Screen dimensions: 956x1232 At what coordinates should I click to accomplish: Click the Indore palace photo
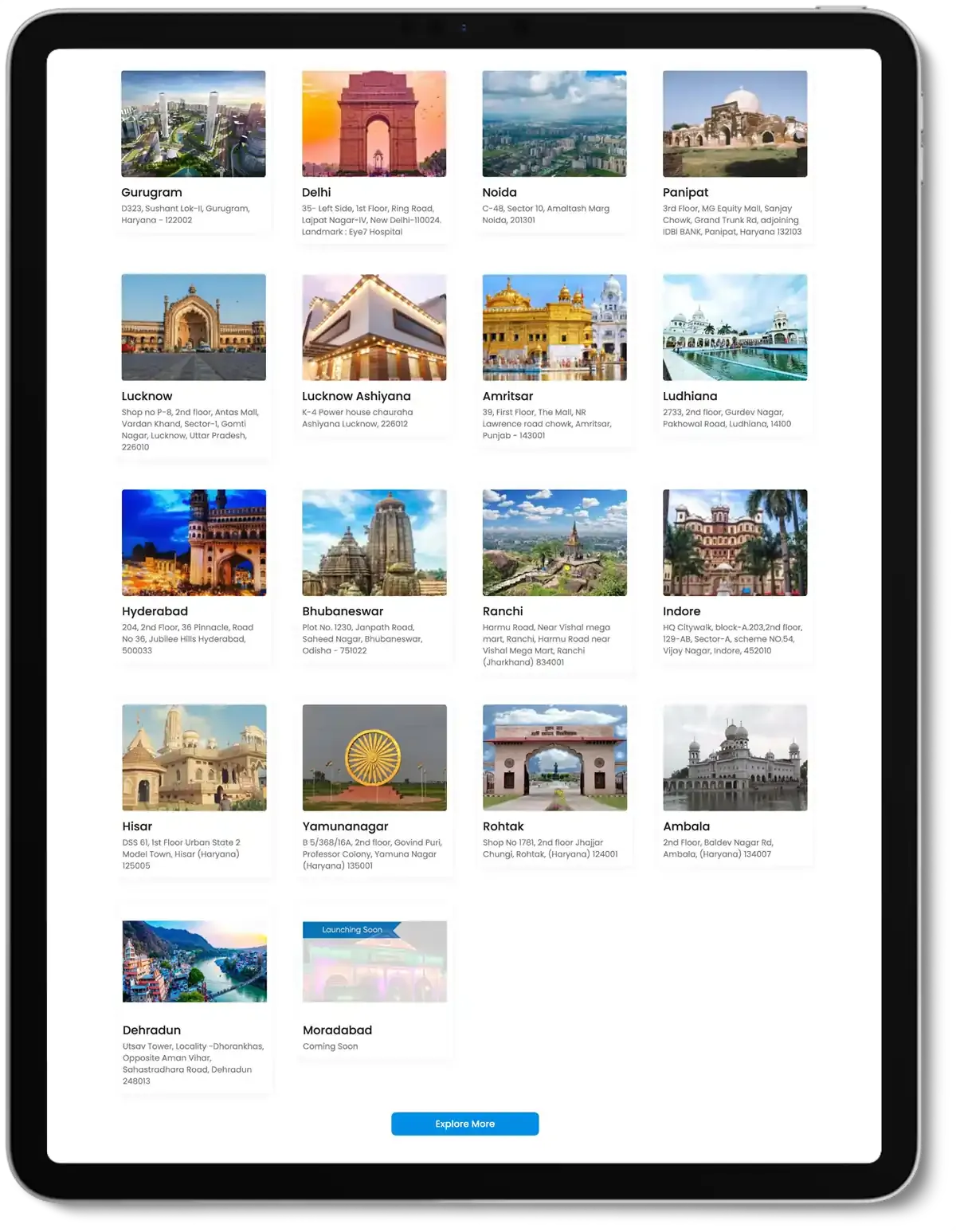735,542
